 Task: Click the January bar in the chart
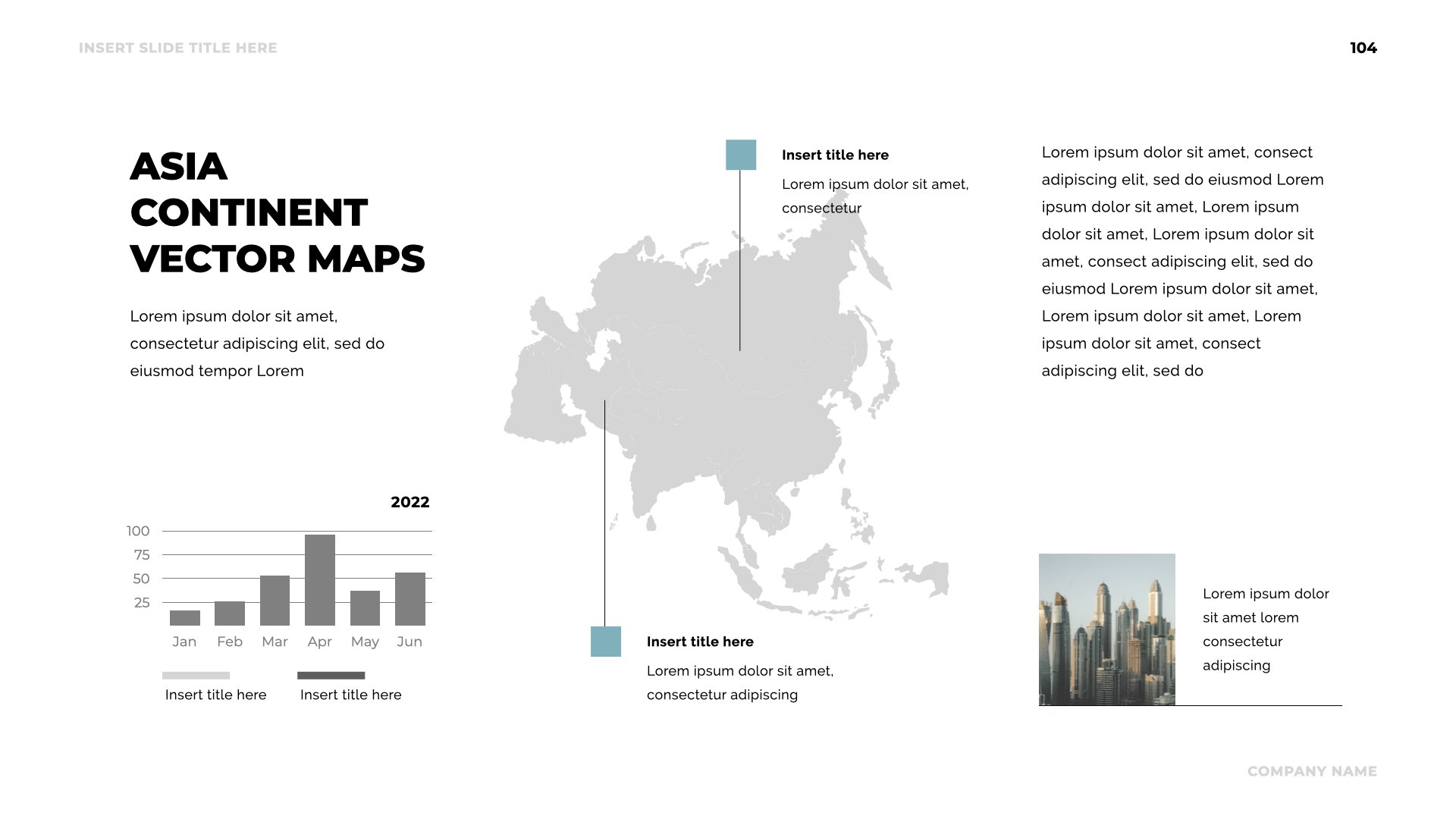[x=185, y=618]
